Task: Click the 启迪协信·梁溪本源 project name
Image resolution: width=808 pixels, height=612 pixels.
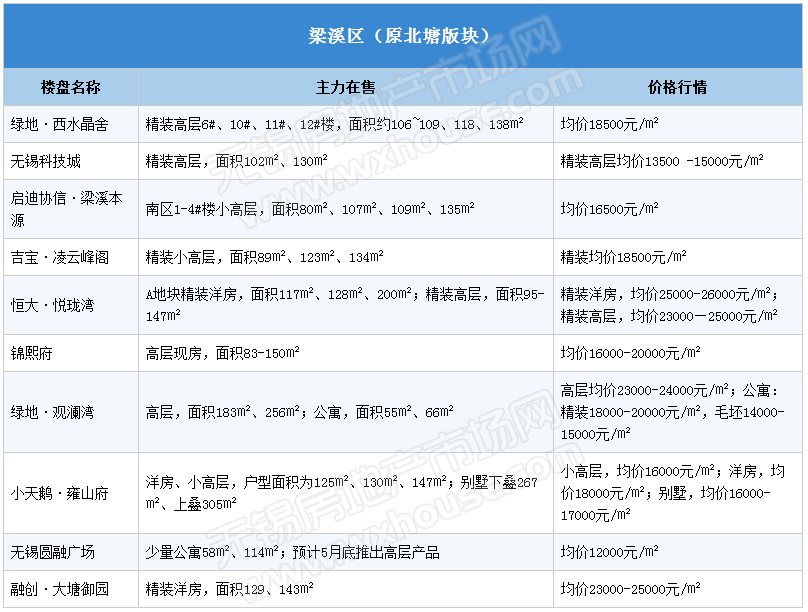Action: pyautogui.click(x=66, y=209)
